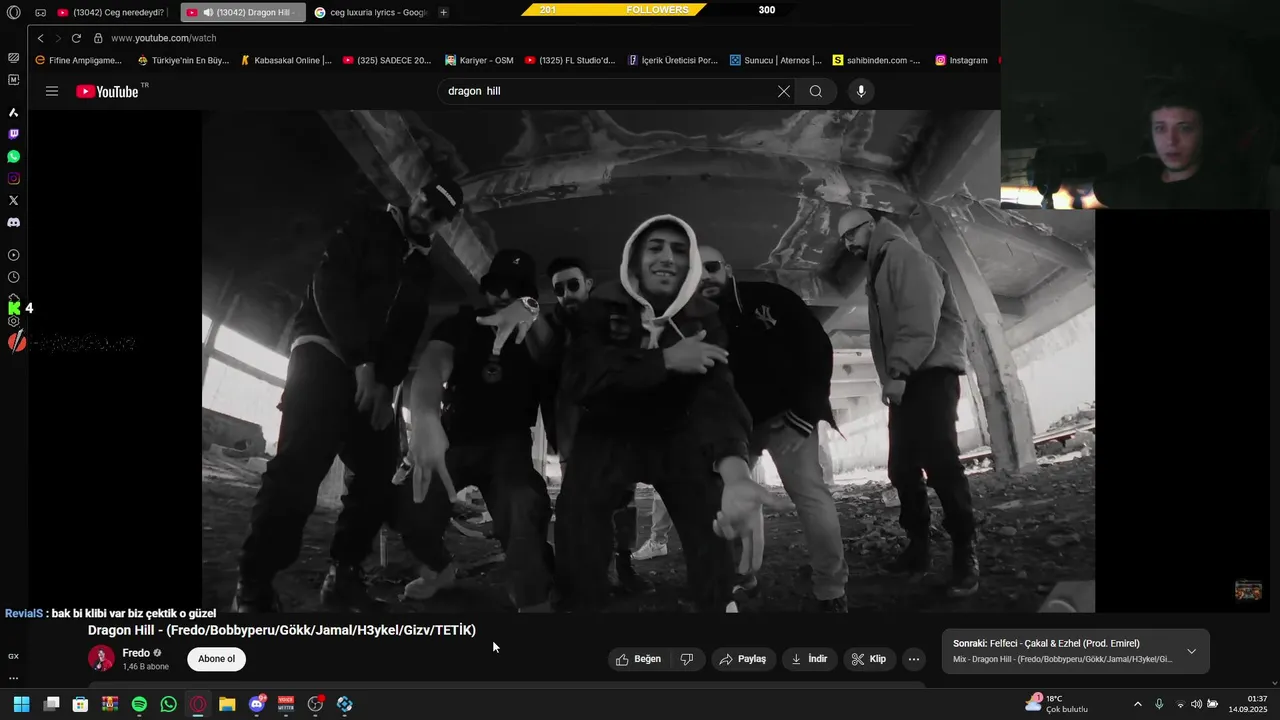Open Aria AI icon in Opera sidebar
The height and width of the screenshot is (720, 1280).
pyautogui.click(x=13, y=112)
